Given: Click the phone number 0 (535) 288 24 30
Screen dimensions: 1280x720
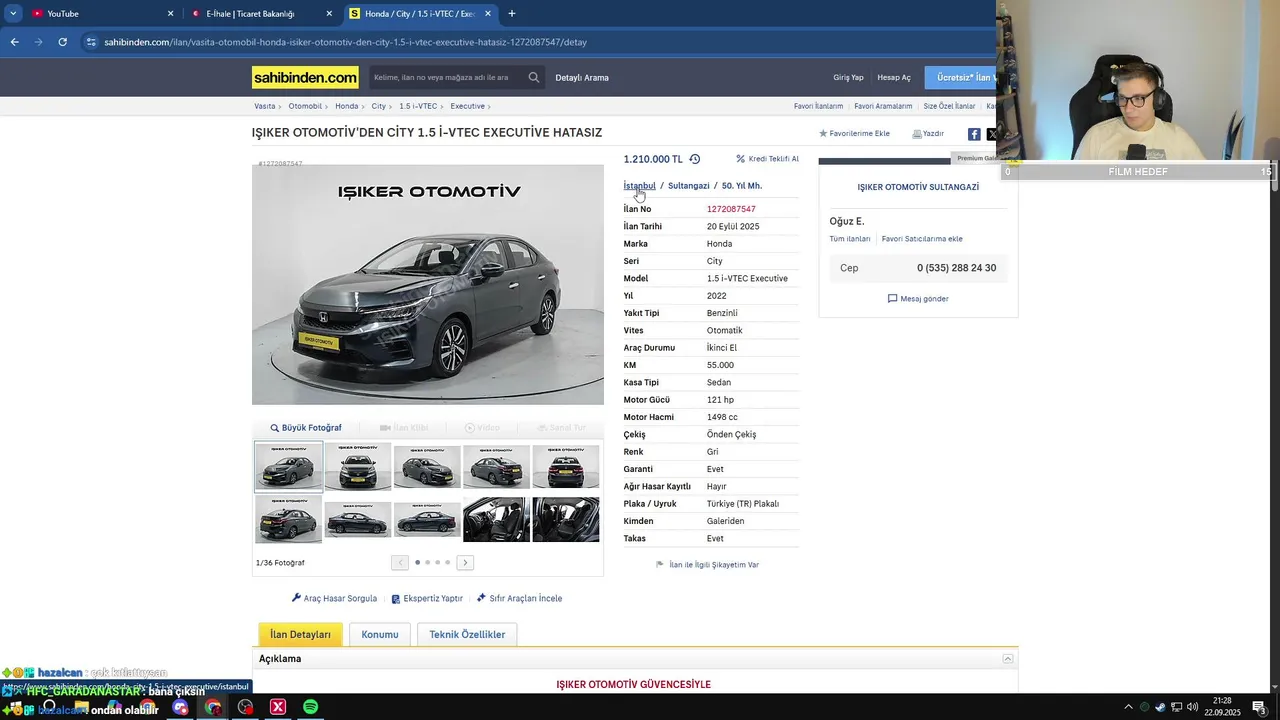Looking at the screenshot, I should coord(956,268).
